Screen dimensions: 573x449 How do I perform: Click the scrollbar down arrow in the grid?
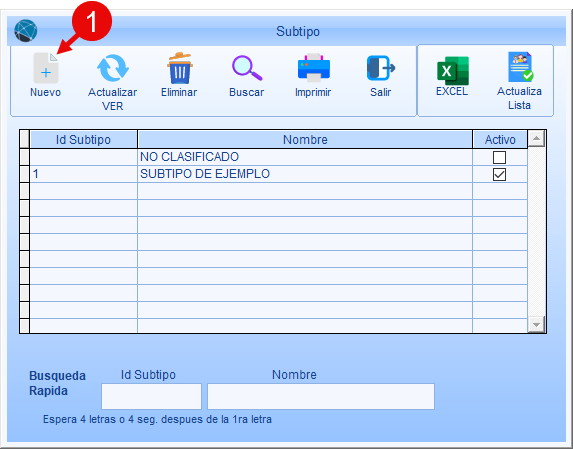pos(536,324)
